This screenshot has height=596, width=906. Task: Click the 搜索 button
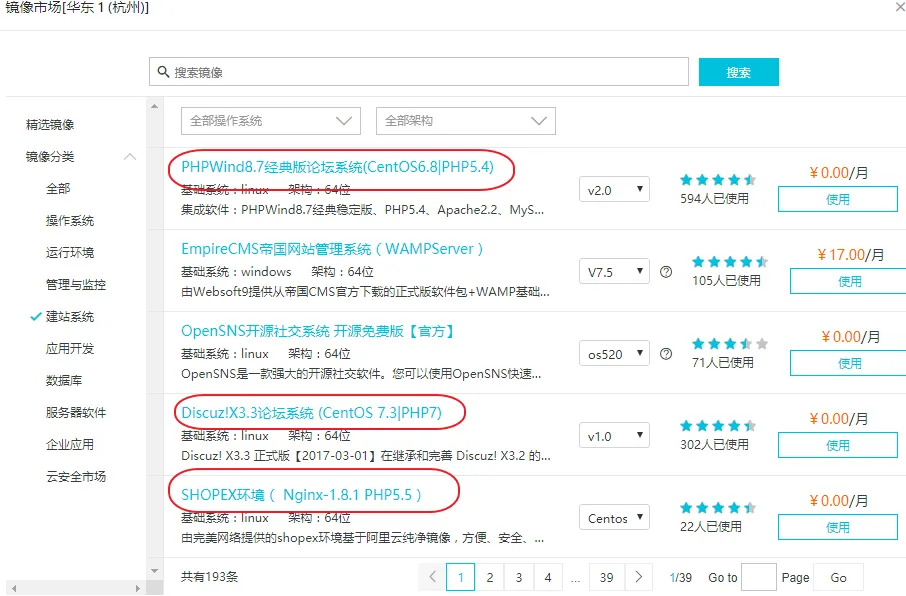[x=738, y=72]
